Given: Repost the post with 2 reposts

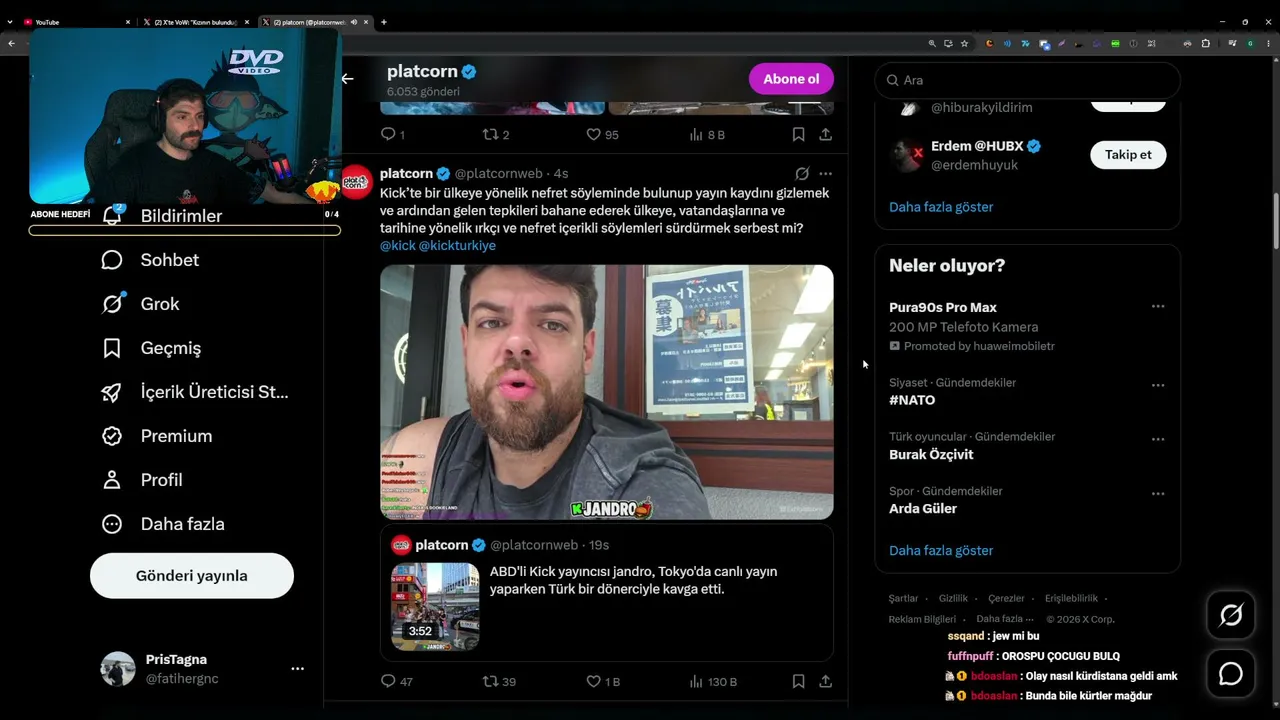Looking at the screenshot, I should coord(490,134).
